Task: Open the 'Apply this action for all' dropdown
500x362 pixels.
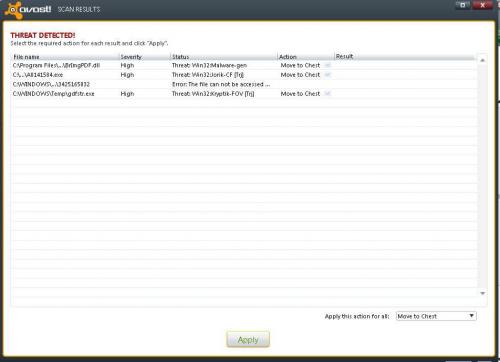Action: click(436, 316)
